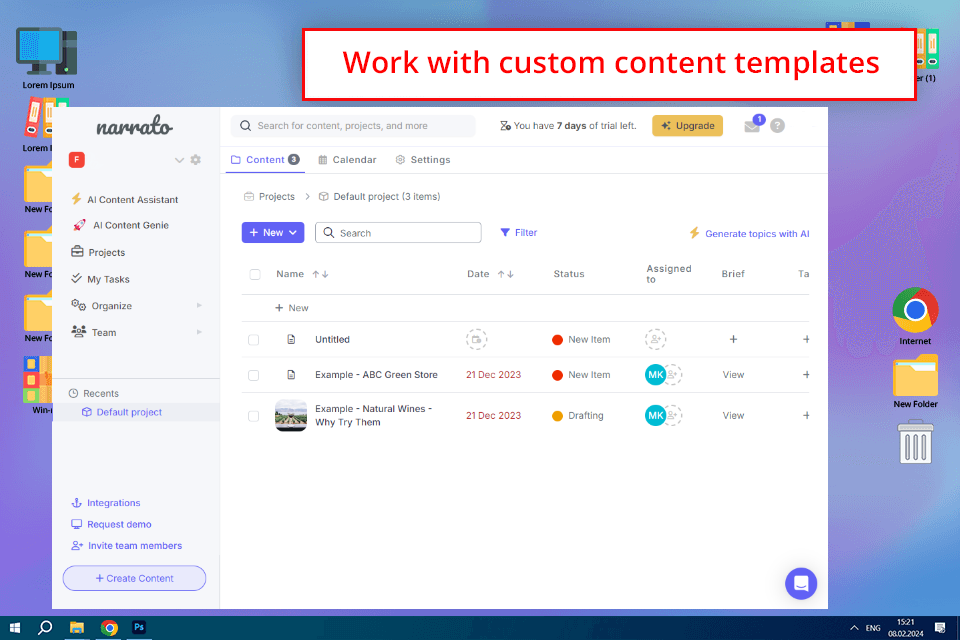Change the Drafting status of Natural Wines
960x640 pixels.
point(578,416)
